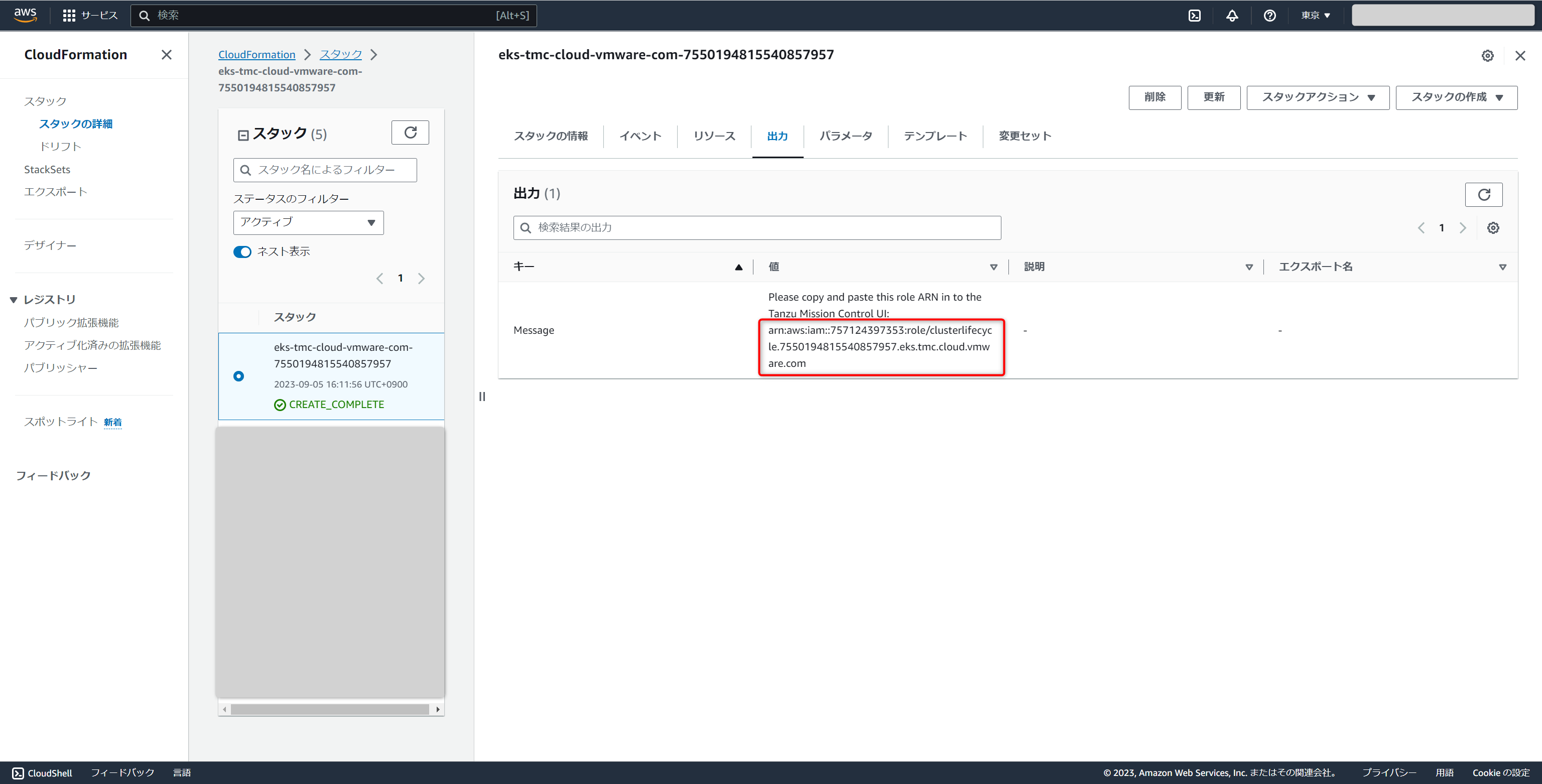Refresh the outputs table

click(1483, 195)
